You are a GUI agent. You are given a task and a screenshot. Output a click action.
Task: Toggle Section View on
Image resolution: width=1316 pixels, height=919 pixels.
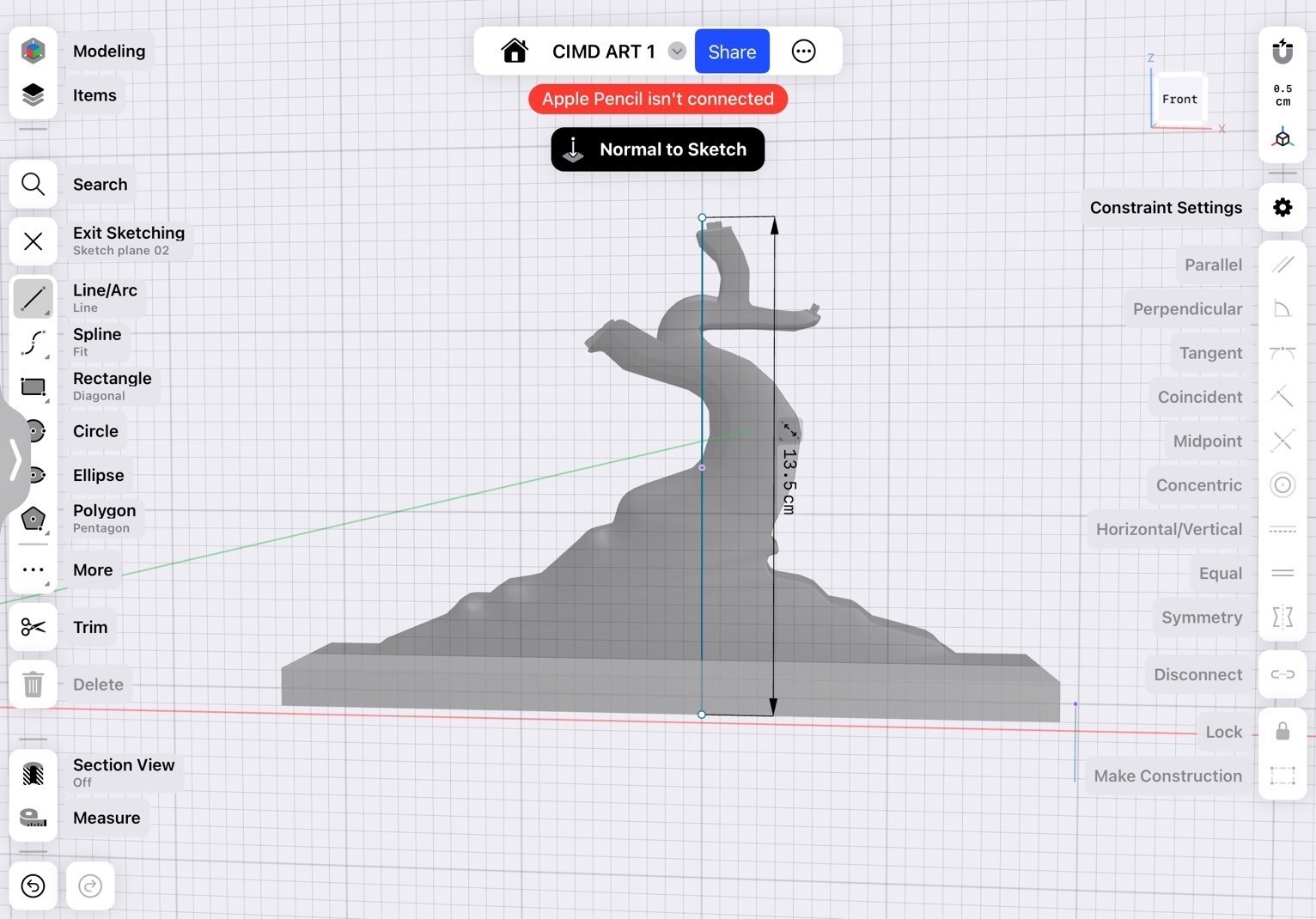coord(34,773)
